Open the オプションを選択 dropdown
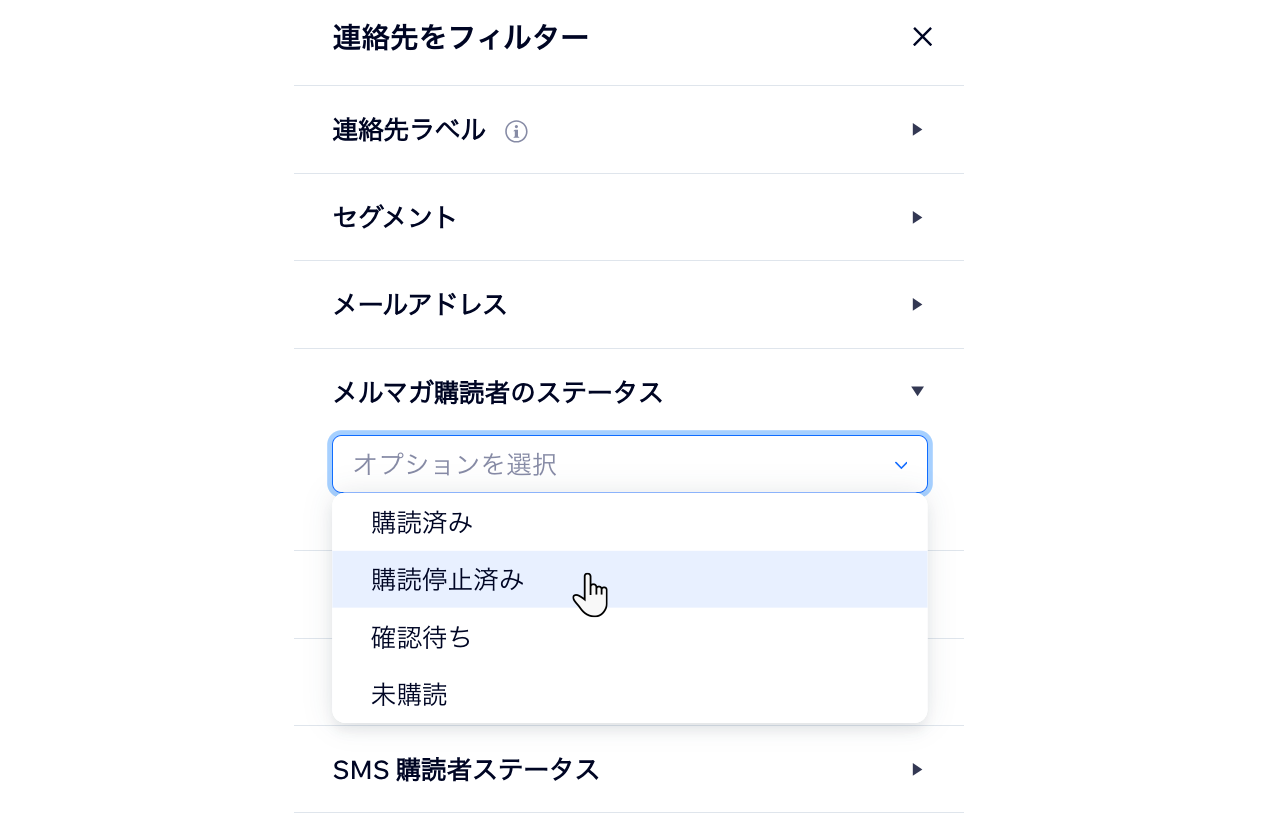The width and height of the screenshot is (1268, 816). coord(630,464)
